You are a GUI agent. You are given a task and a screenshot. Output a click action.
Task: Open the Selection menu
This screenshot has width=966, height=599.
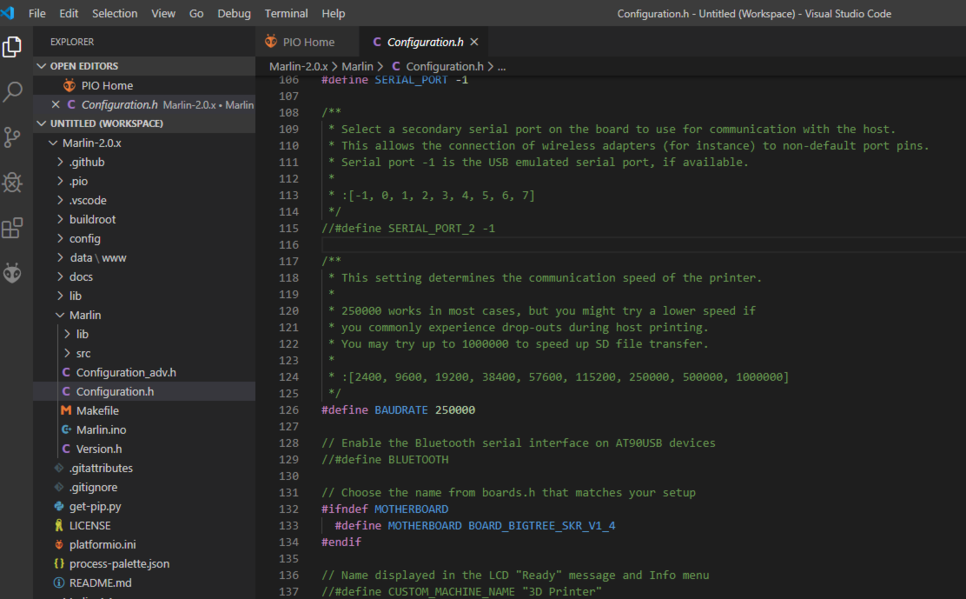tap(115, 14)
